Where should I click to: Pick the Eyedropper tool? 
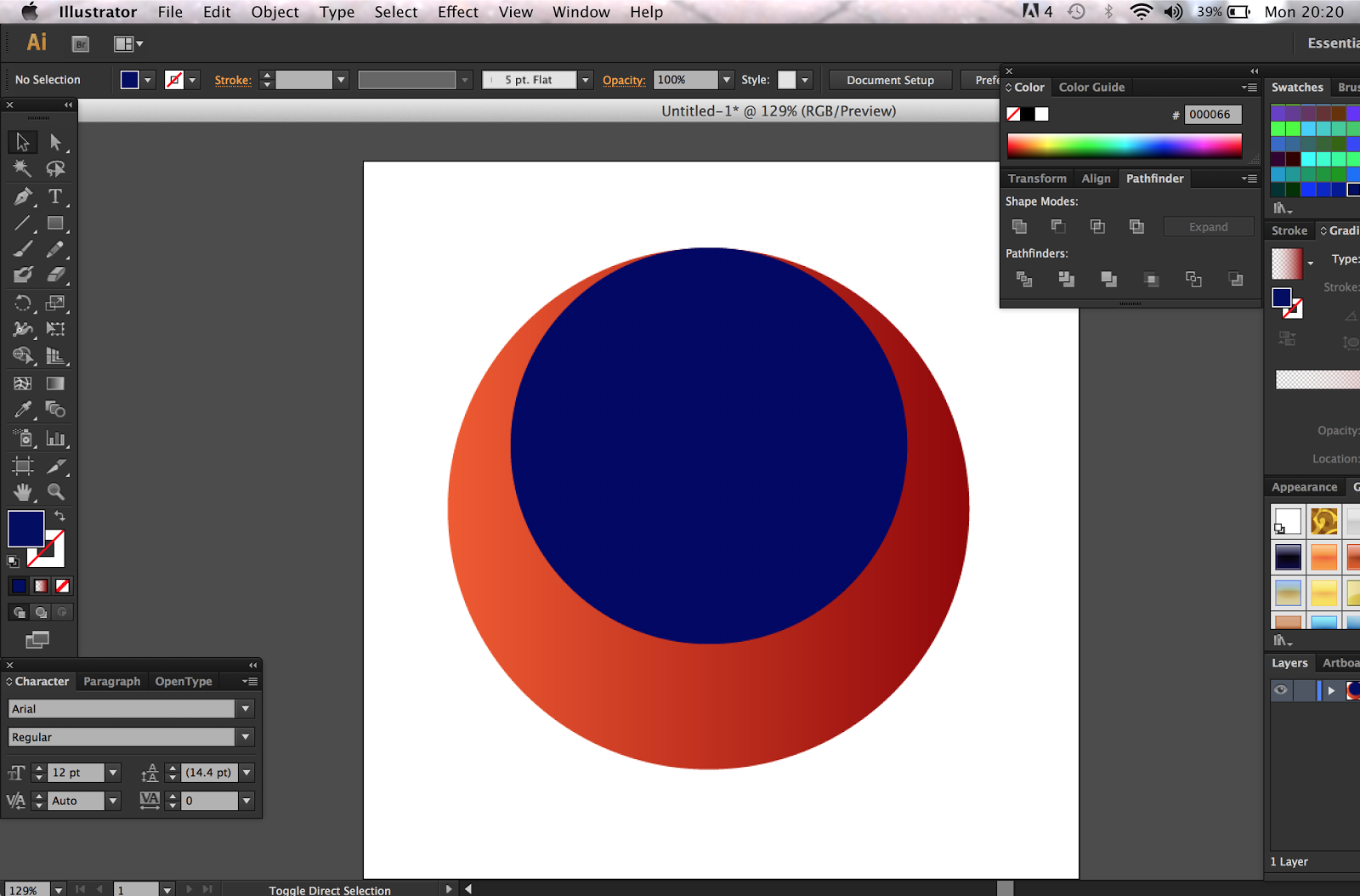pyautogui.click(x=23, y=411)
